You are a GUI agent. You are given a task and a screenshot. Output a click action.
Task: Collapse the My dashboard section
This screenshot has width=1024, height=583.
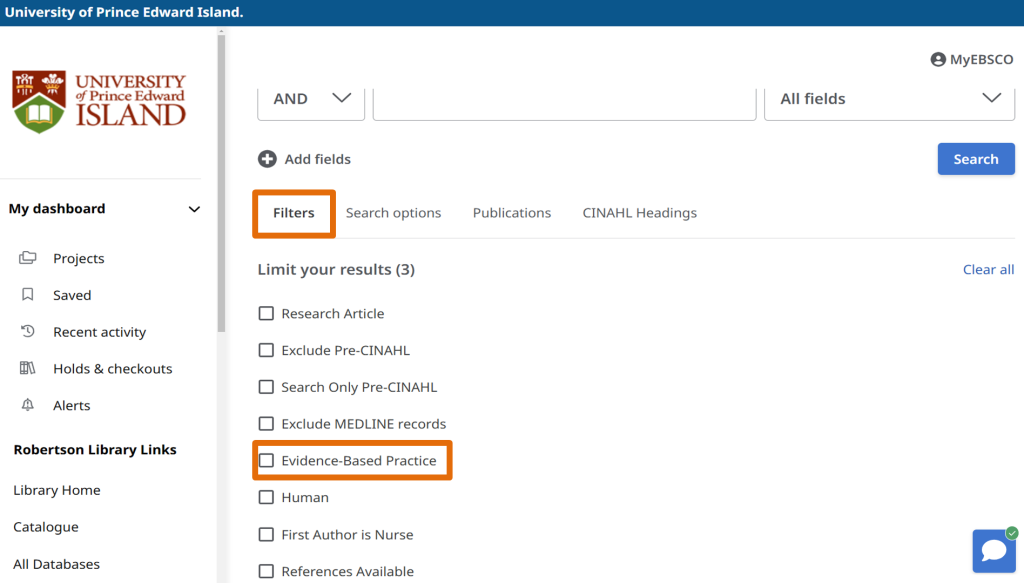pyautogui.click(x=194, y=209)
